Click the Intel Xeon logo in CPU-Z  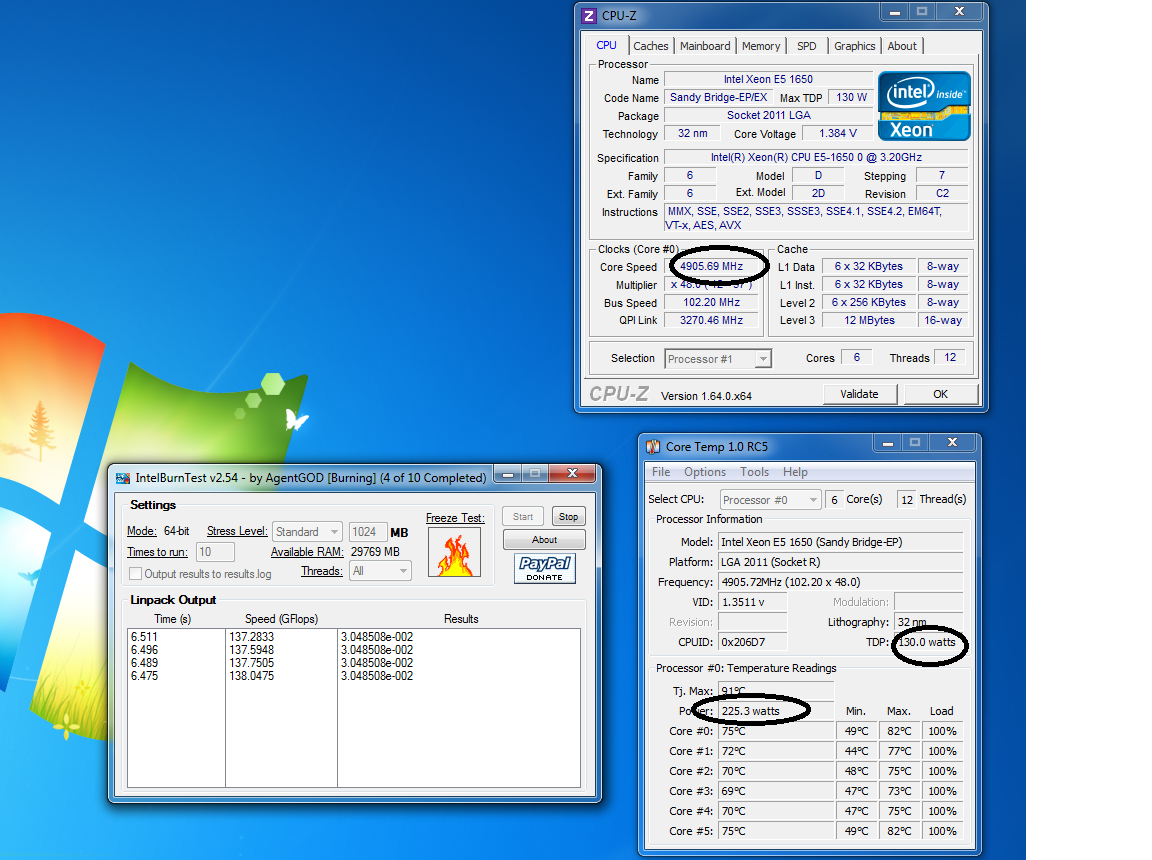click(924, 106)
